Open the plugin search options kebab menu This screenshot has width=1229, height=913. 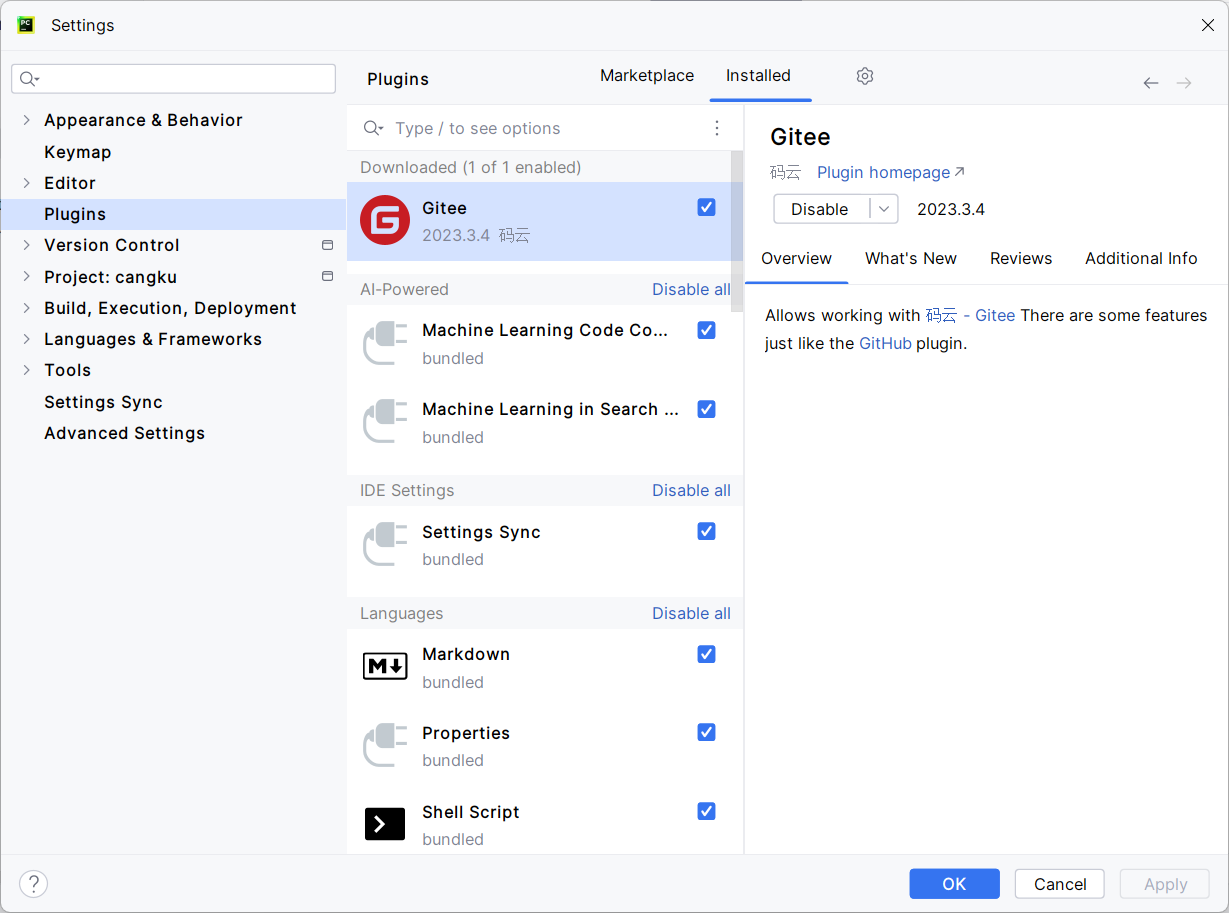pos(717,128)
